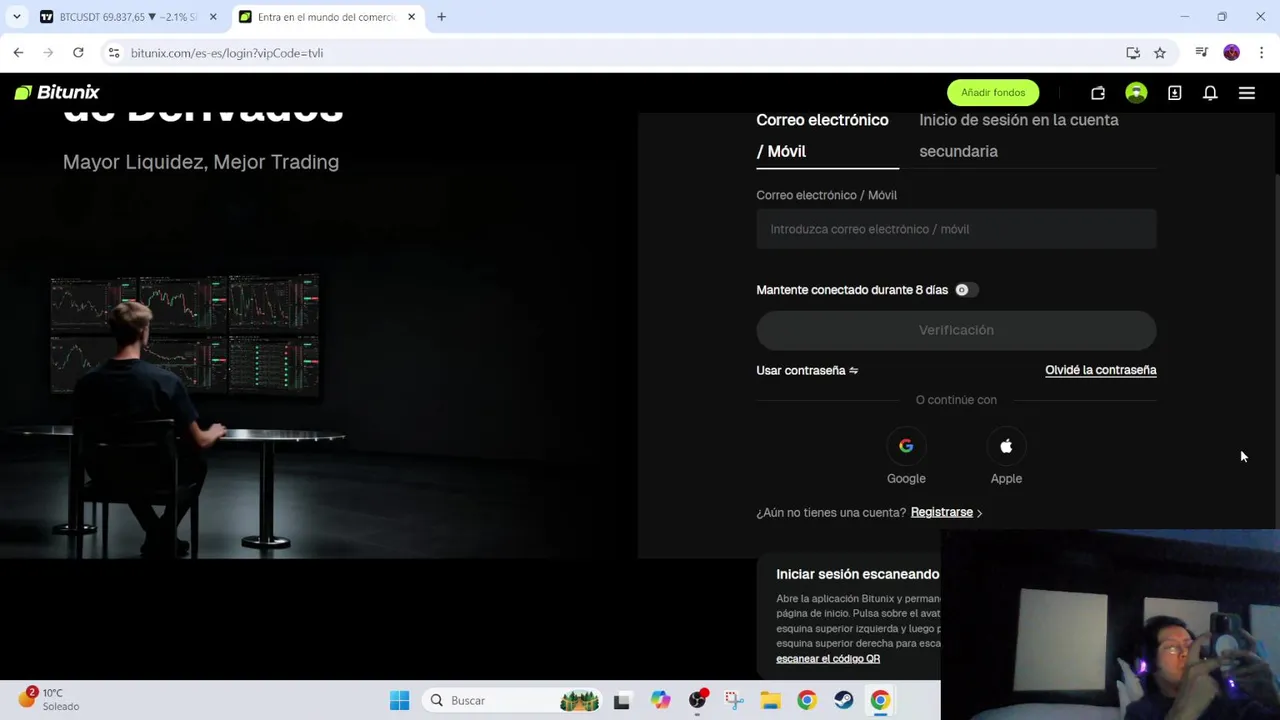Open the Bitunix wallet icon

point(1098,93)
